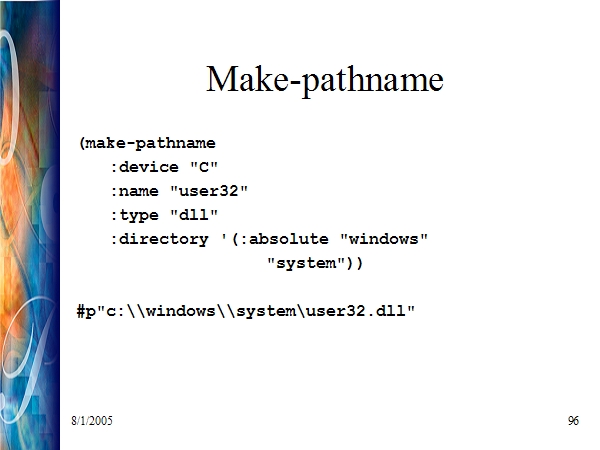Click the ':type "dll"' line
This screenshot has width=600, height=450.
[164, 215]
